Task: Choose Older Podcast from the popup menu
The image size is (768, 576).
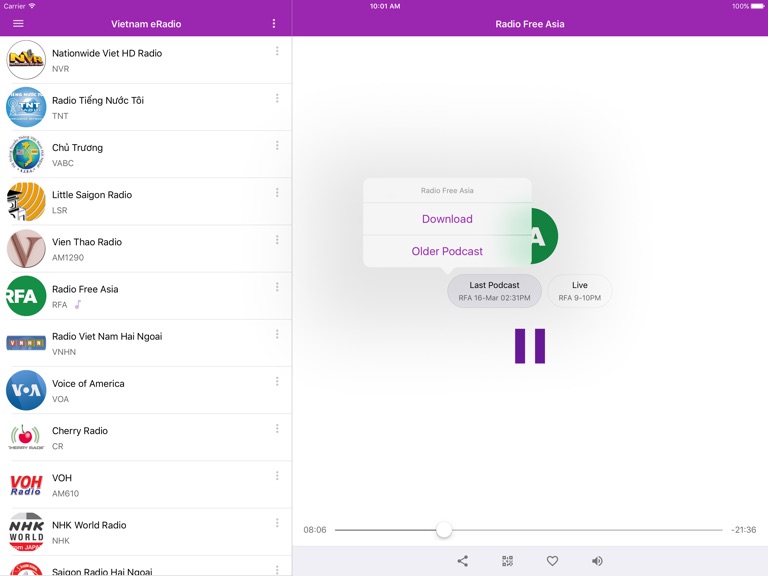Action: (447, 251)
